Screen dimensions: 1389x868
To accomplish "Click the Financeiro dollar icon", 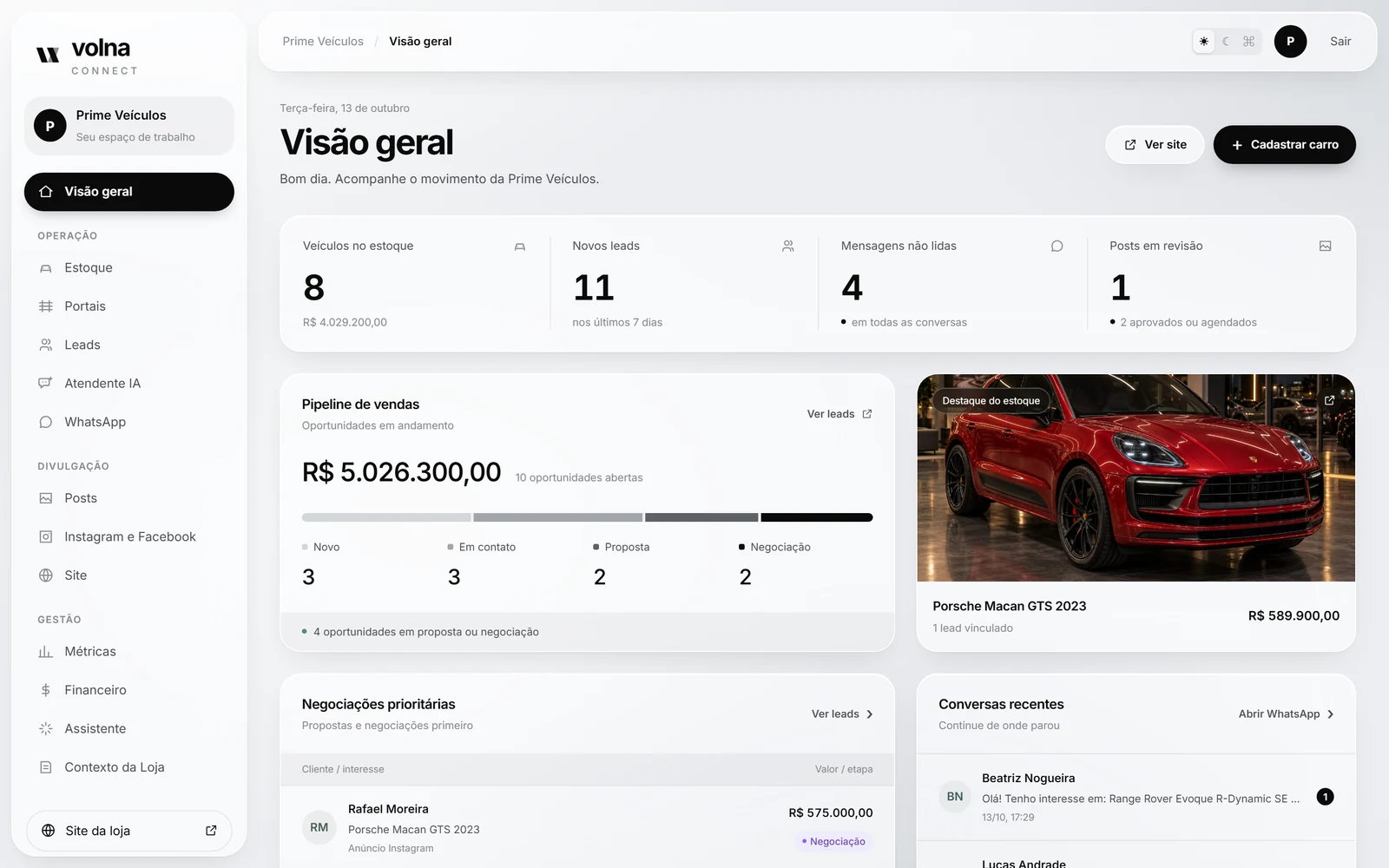I will click(46, 690).
